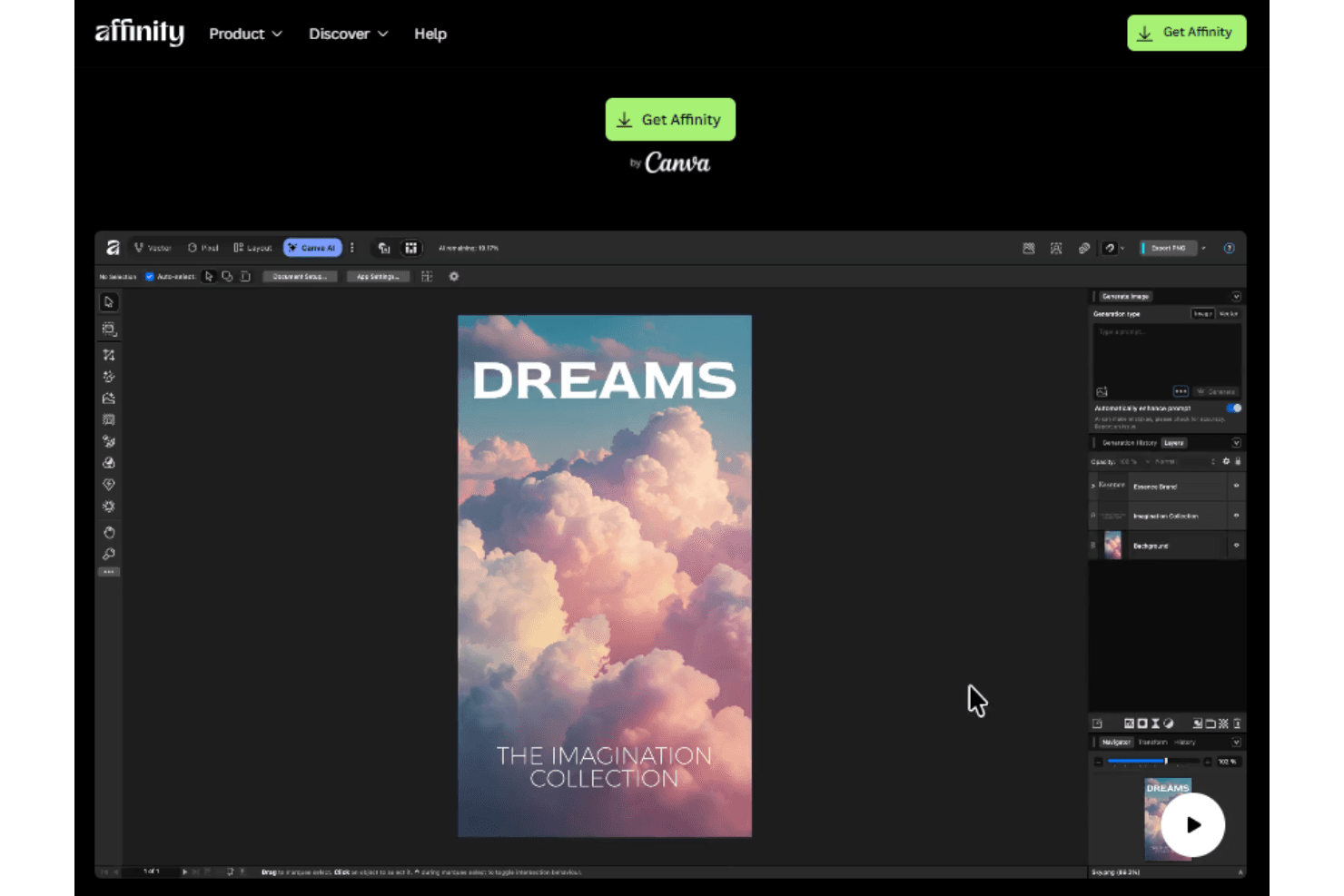Screen dimensions: 1344x896
Task: Open the Navigator panel options chevron
Action: [1236, 743]
